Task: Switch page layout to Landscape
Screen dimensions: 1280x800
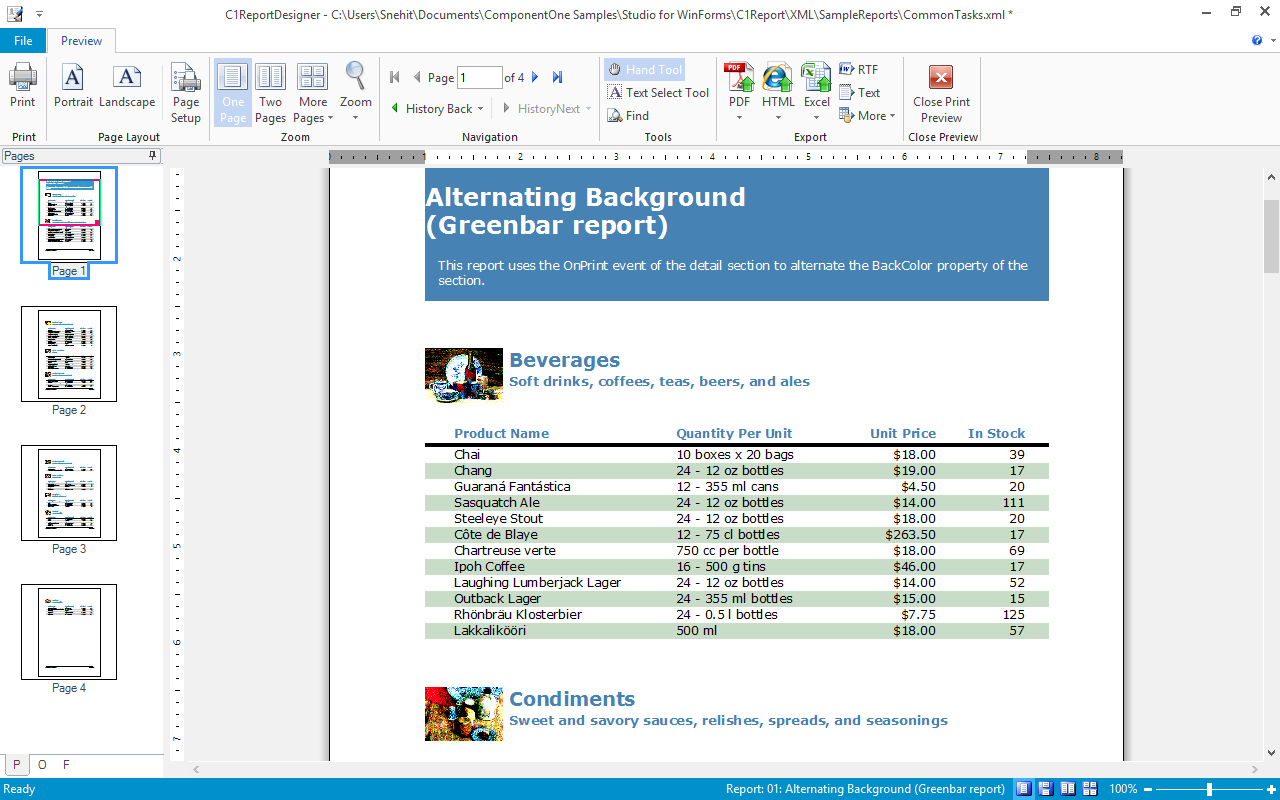Action: tap(127, 86)
